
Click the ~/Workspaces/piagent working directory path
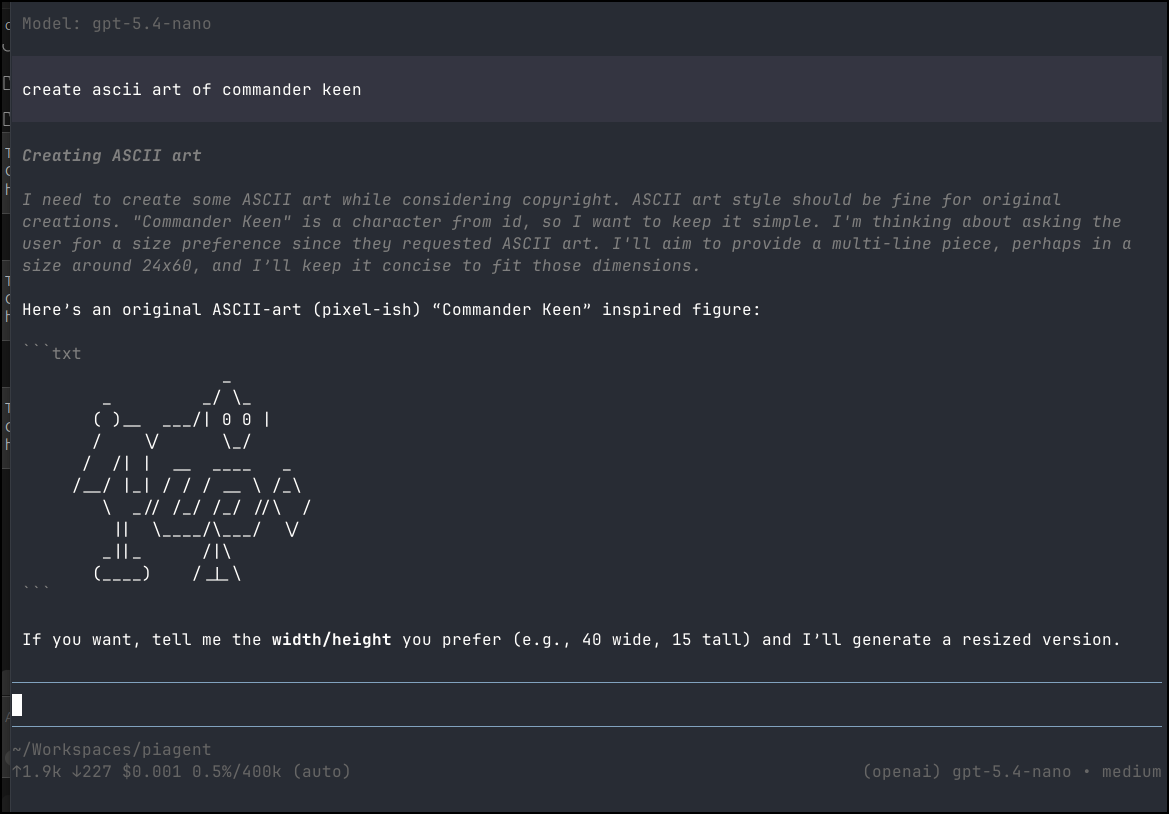pos(111,749)
